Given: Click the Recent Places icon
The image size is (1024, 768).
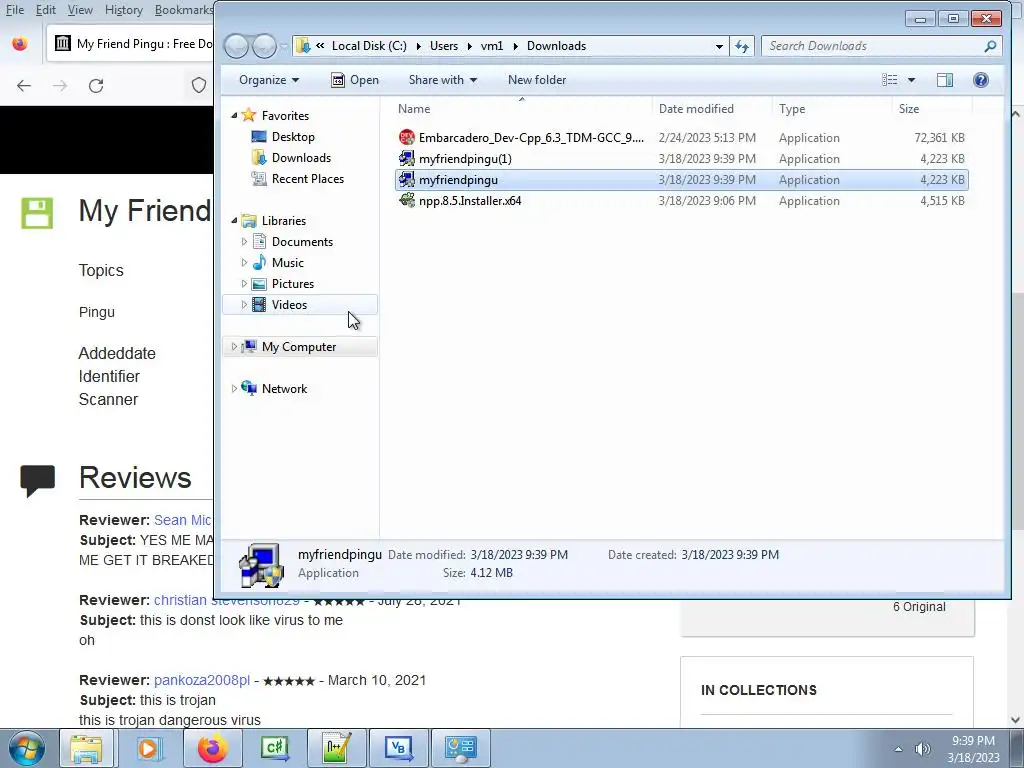Looking at the screenshot, I should [x=259, y=178].
